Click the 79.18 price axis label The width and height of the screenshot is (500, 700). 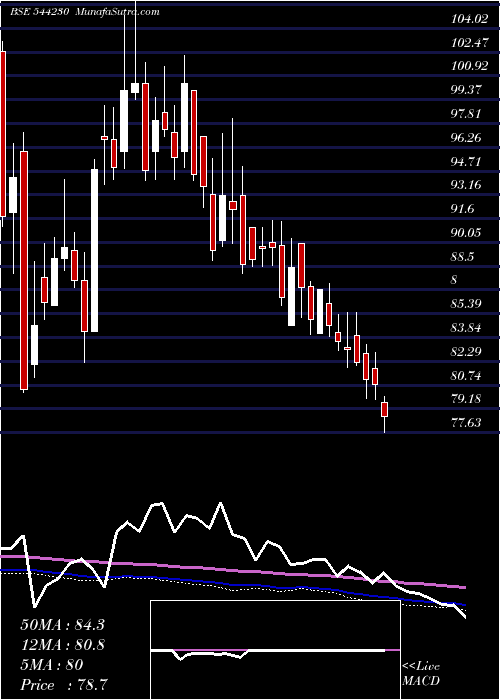pos(468,399)
